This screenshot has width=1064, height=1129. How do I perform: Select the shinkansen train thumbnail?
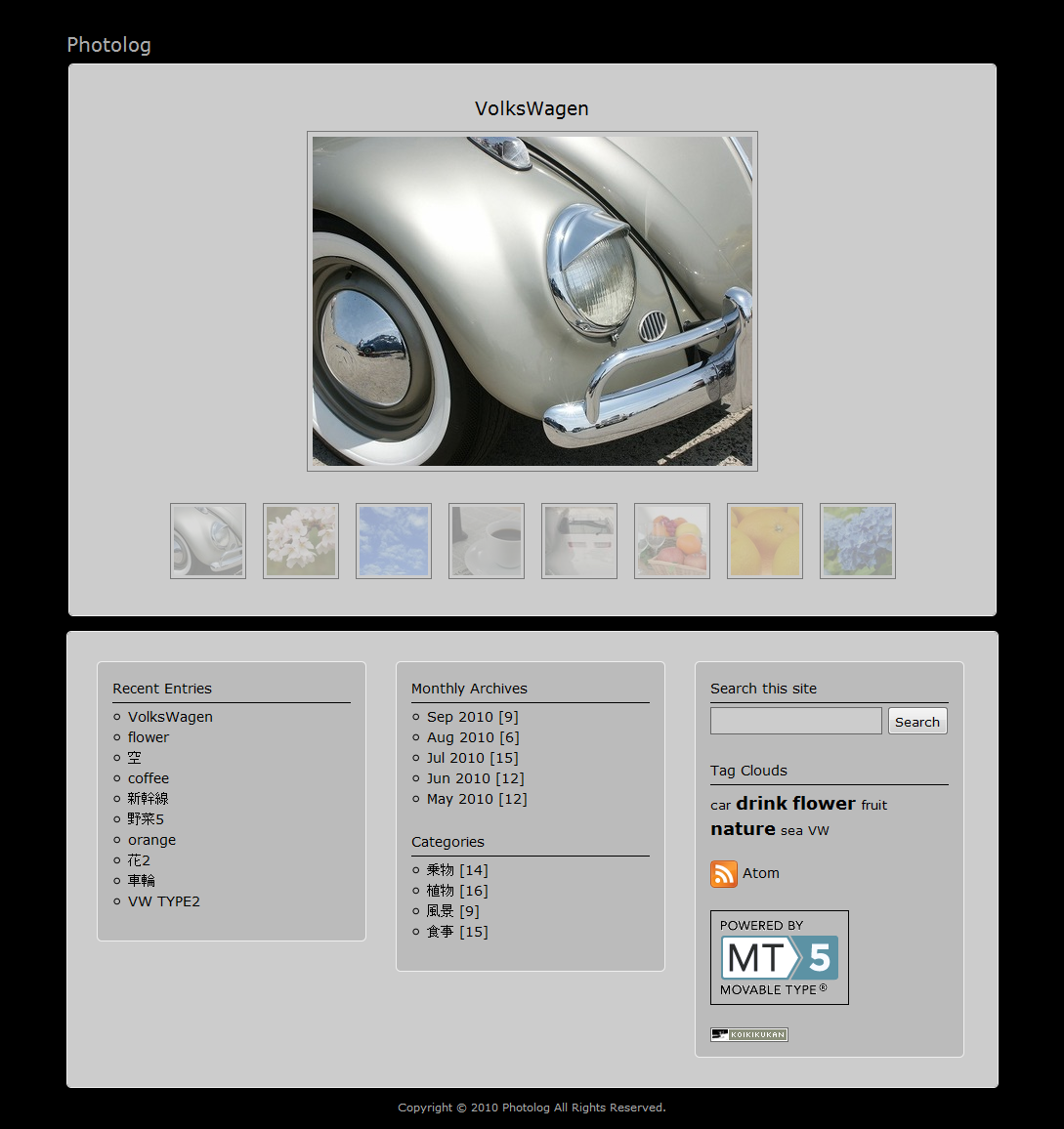click(x=579, y=541)
